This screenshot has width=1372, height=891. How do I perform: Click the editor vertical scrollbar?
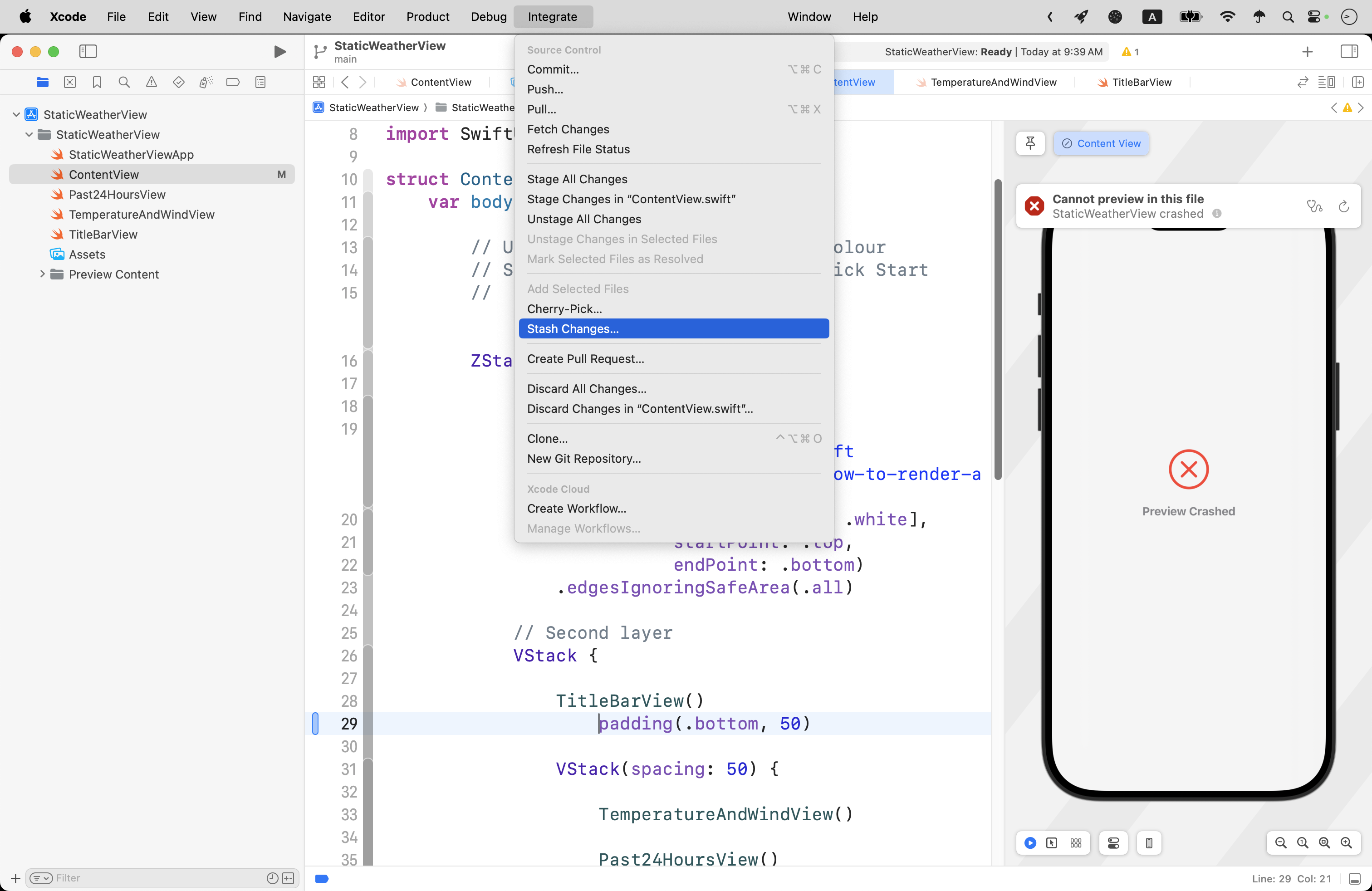pyautogui.click(x=998, y=328)
